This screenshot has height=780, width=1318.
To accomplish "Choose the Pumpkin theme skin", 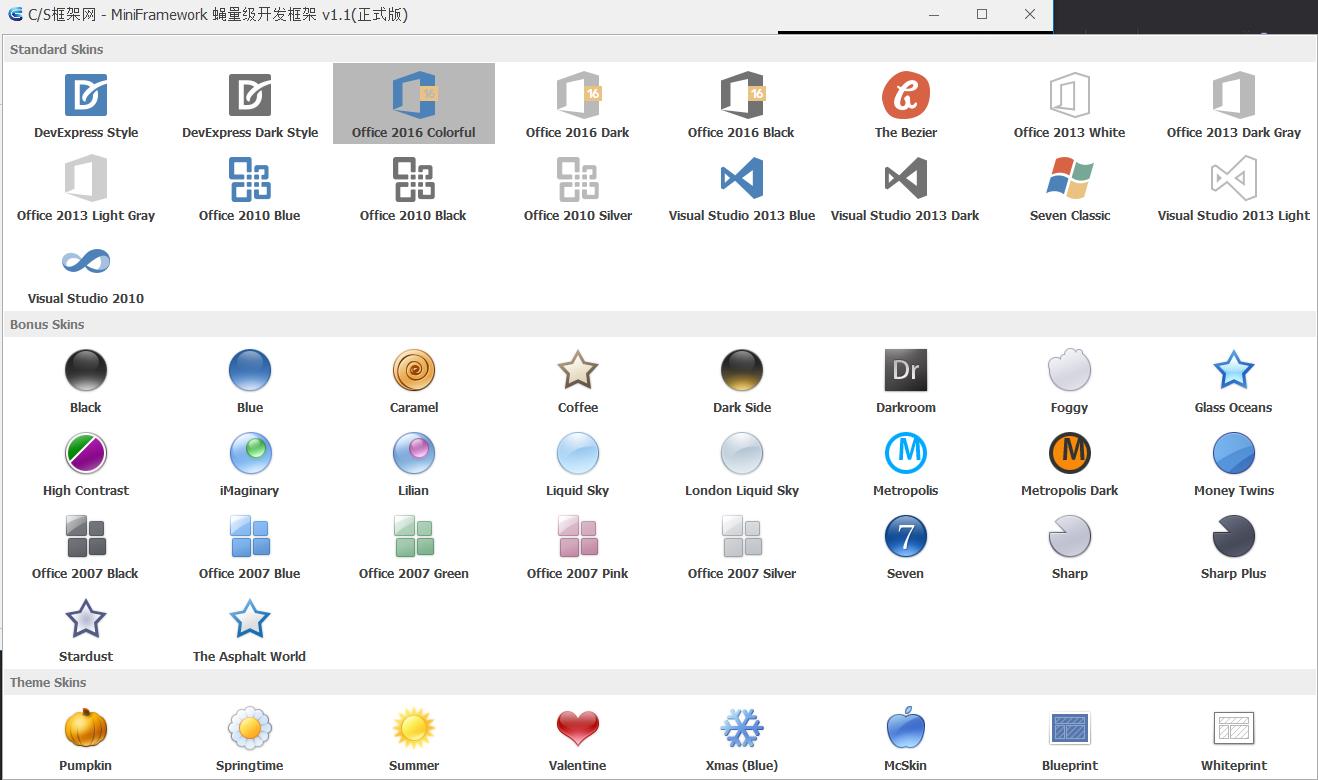I will point(85,736).
